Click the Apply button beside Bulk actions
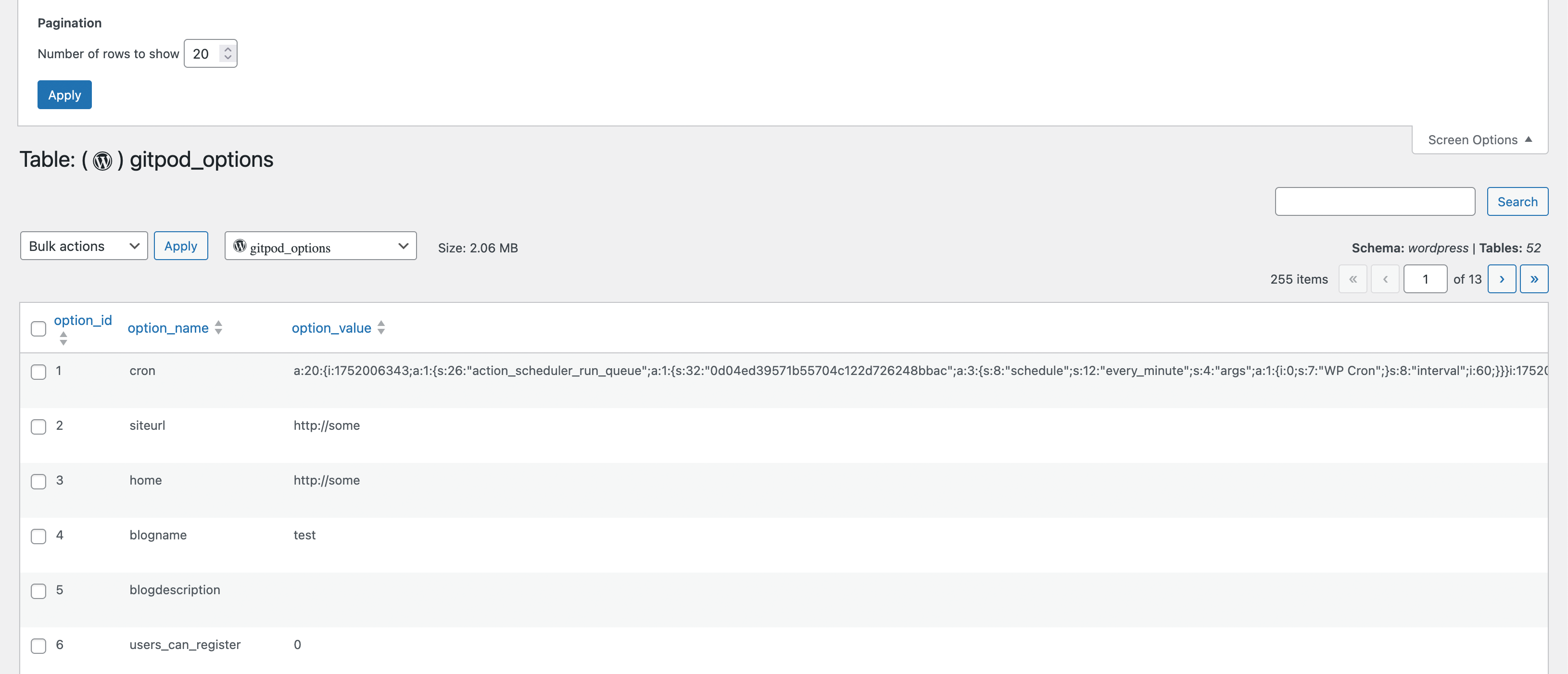 [x=181, y=246]
